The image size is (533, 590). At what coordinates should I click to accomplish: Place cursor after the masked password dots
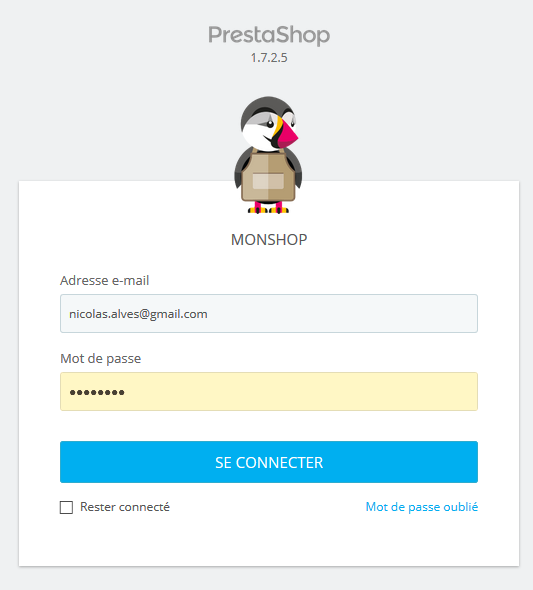126,392
